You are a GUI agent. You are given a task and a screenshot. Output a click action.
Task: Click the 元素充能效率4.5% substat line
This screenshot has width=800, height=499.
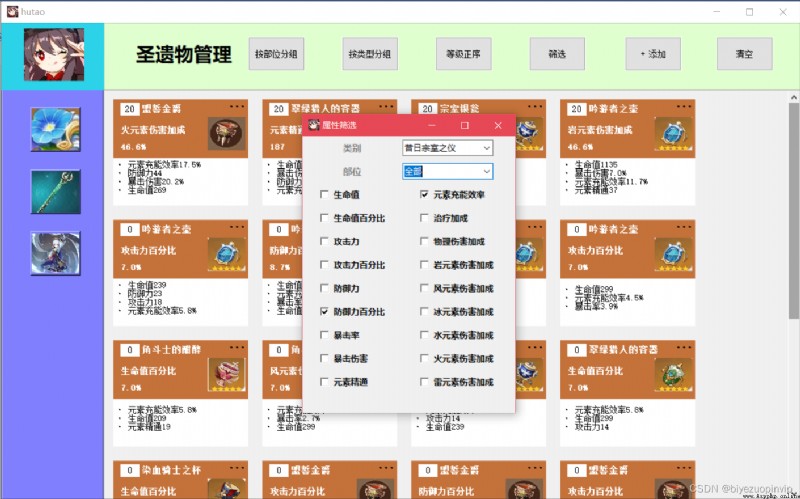609,297
